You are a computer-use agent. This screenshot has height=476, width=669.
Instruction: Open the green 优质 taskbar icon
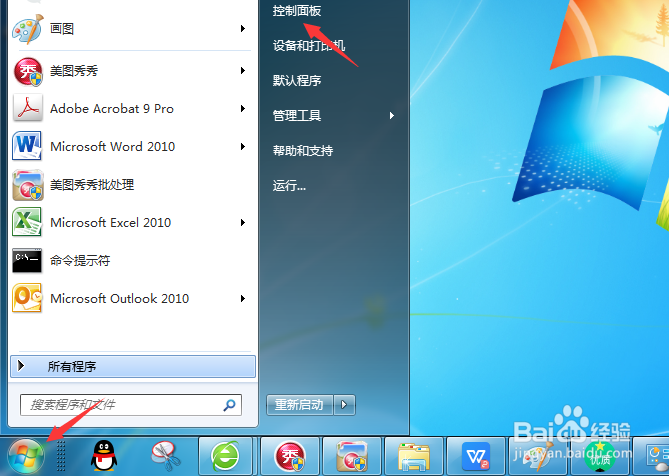(599, 456)
